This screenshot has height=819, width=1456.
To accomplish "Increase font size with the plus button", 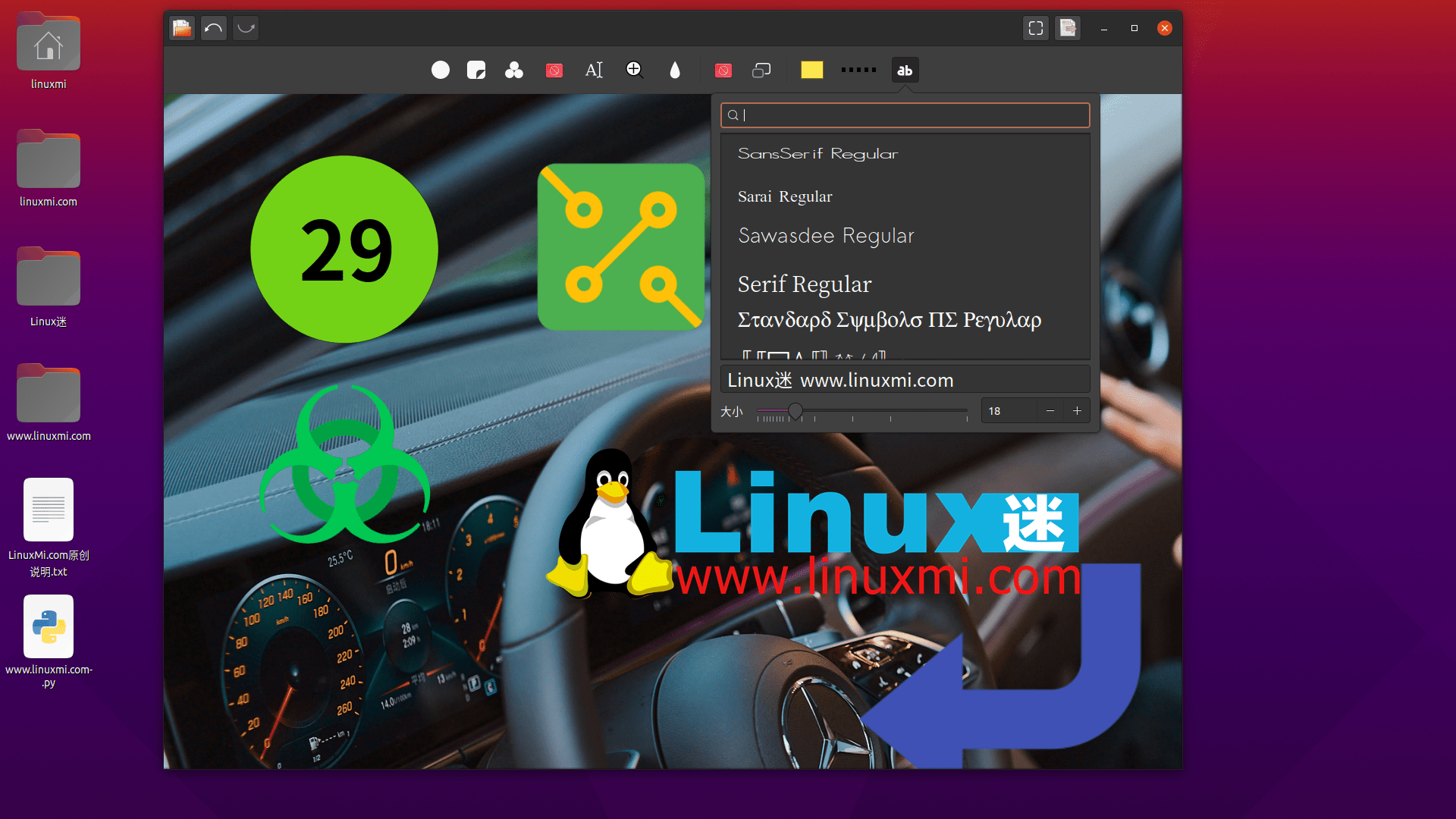I will pyautogui.click(x=1077, y=410).
